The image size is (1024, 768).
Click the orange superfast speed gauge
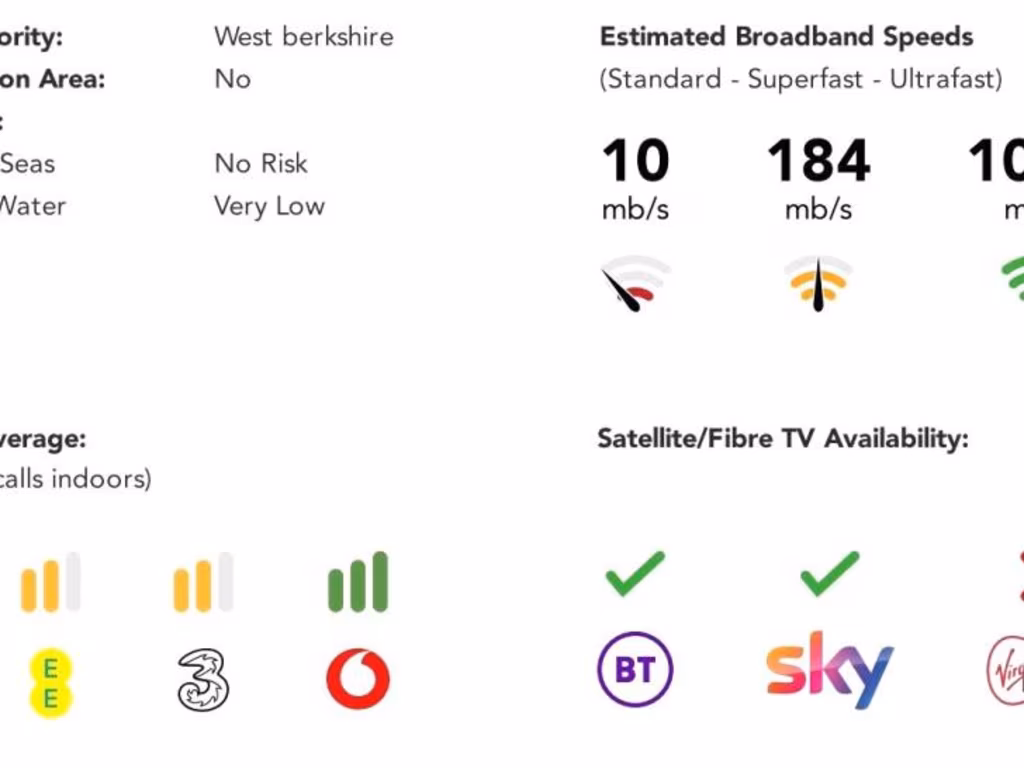click(818, 282)
